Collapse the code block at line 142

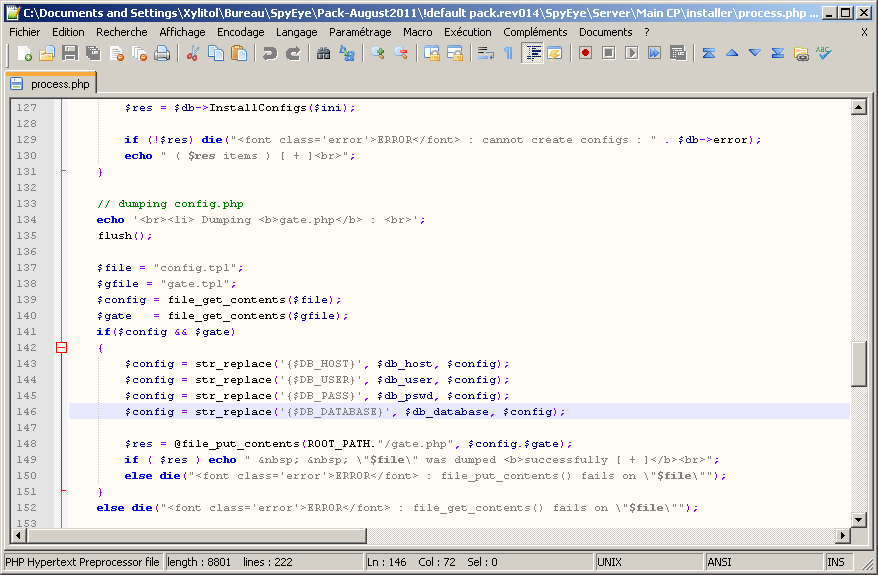click(62, 348)
